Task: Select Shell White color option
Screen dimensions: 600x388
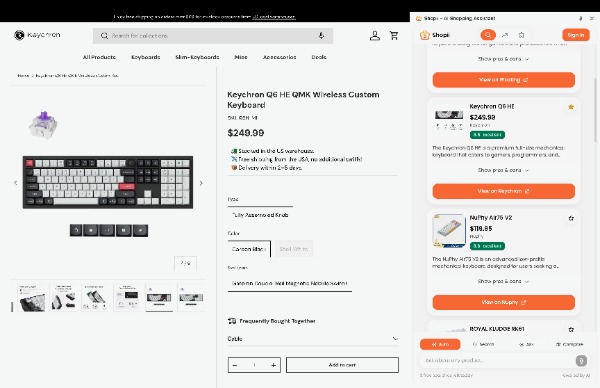Action: coord(294,249)
